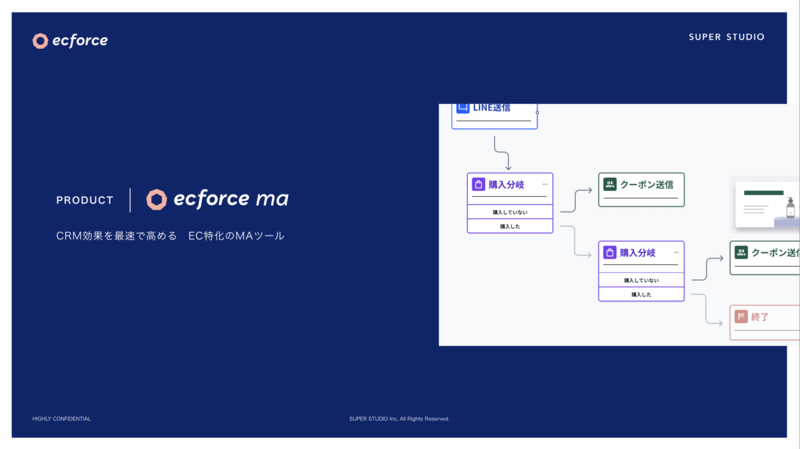Click the green icon of the upper クーポン送信 node

[610, 184]
